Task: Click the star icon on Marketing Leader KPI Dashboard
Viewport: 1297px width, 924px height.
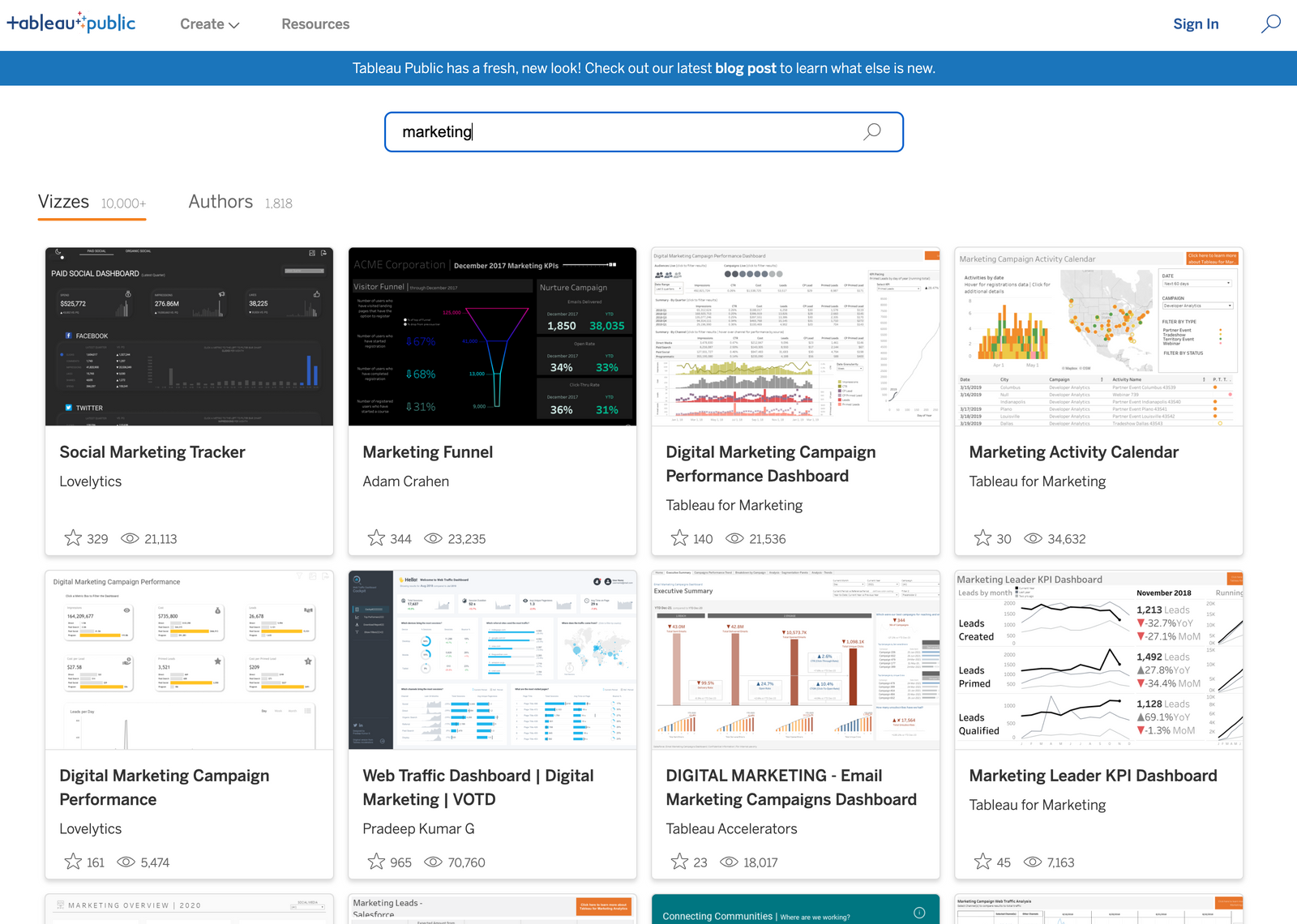Action: pyautogui.click(x=983, y=862)
